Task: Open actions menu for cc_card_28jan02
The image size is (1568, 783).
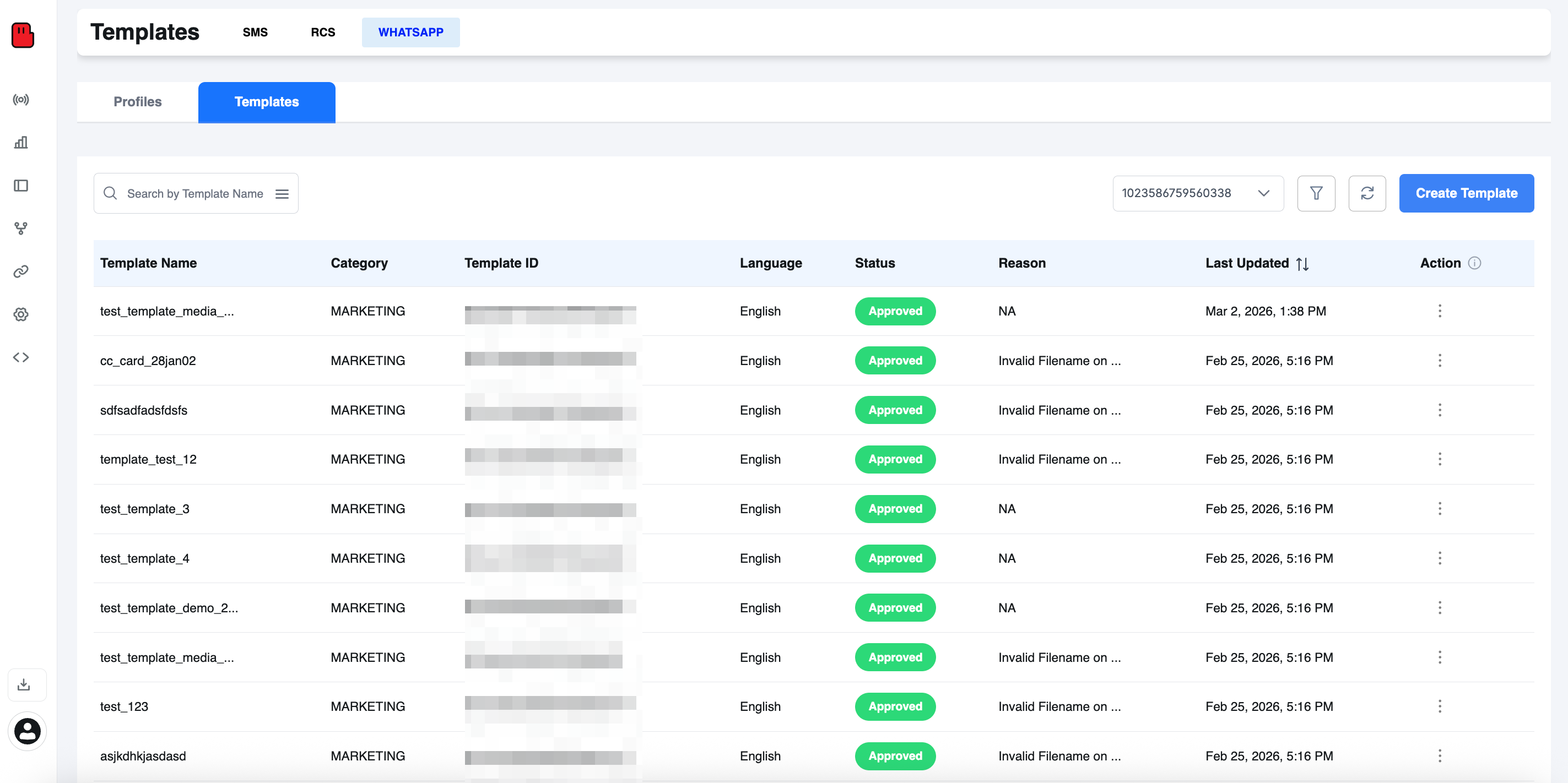Action: (x=1440, y=361)
